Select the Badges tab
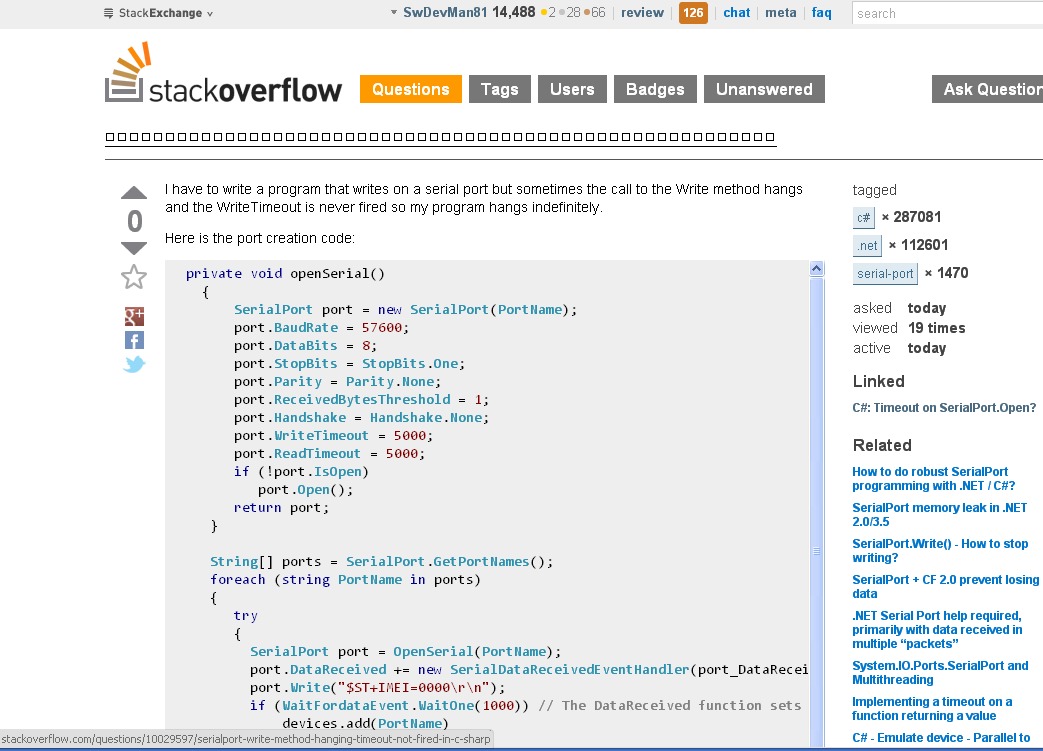 655,89
